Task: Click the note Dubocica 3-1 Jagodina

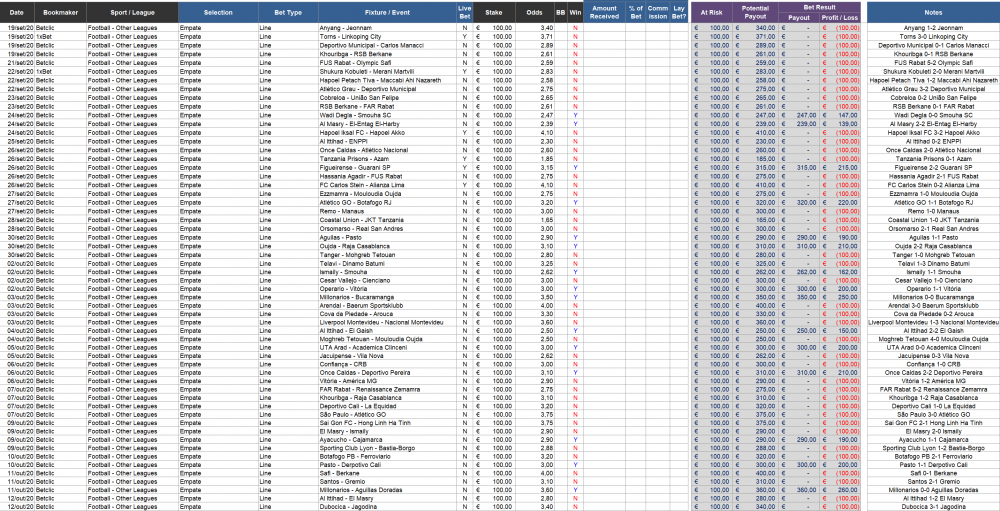Action: pos(933,507)
